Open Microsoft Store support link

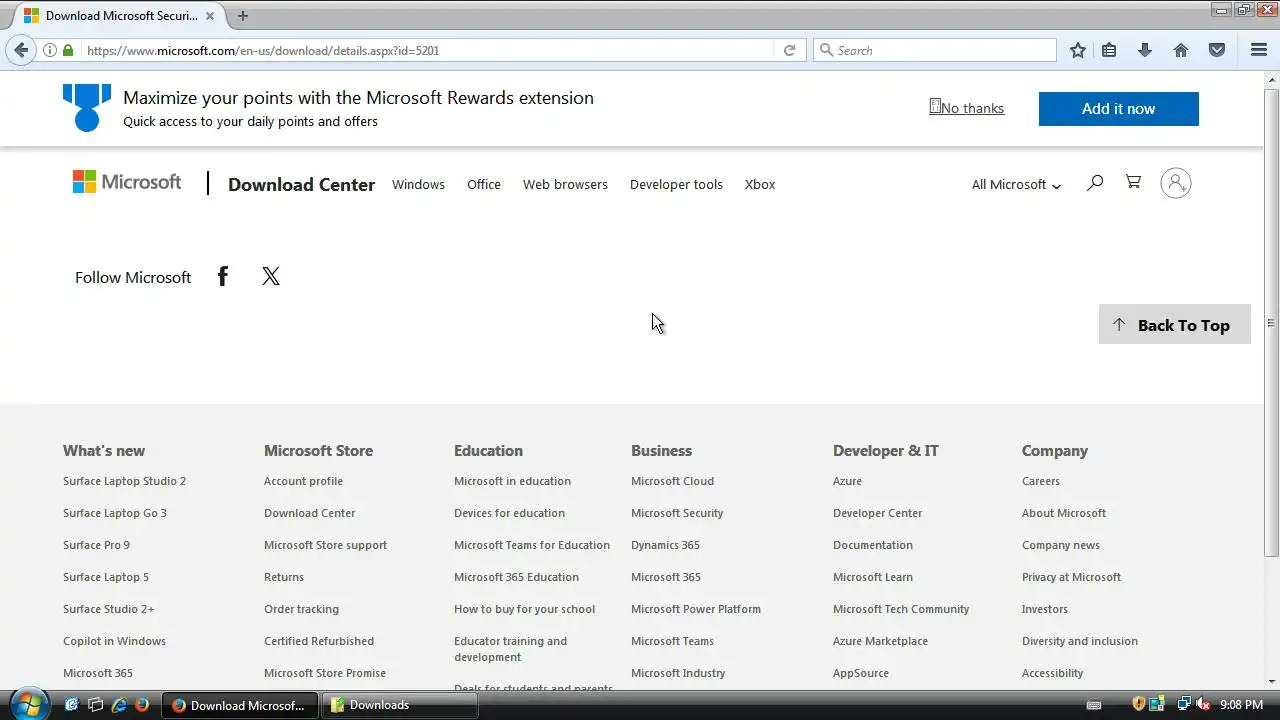(325, 545)
